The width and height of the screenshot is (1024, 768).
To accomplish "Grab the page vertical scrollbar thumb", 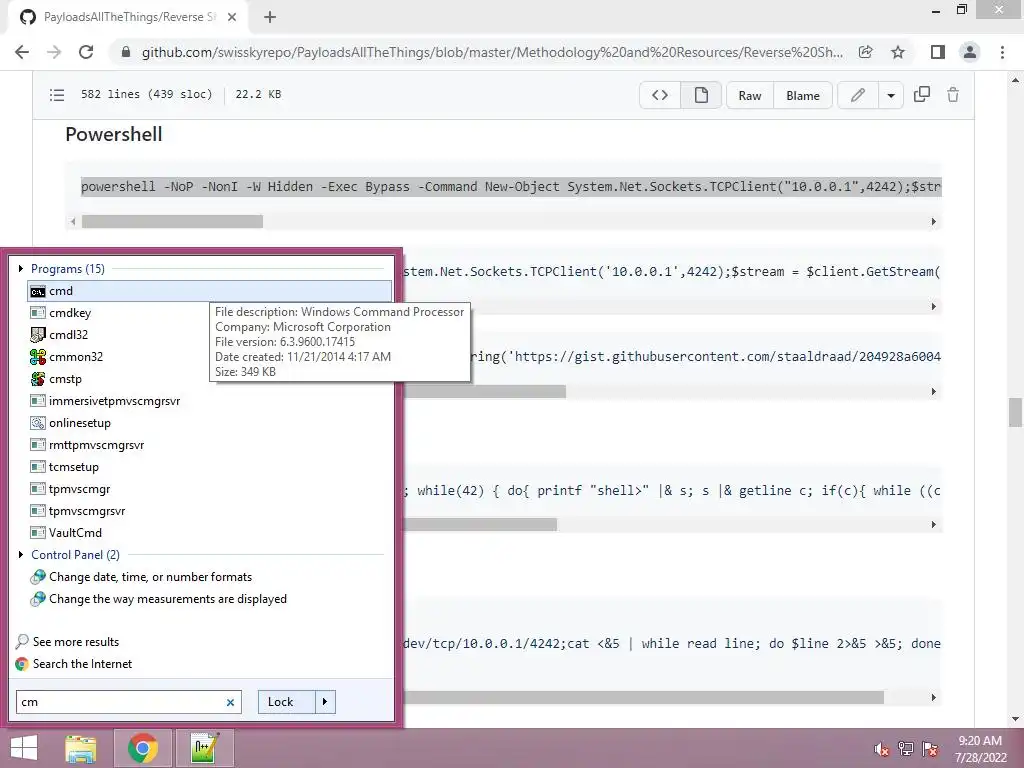I will pyautogui.click(x=1015, y=412).
